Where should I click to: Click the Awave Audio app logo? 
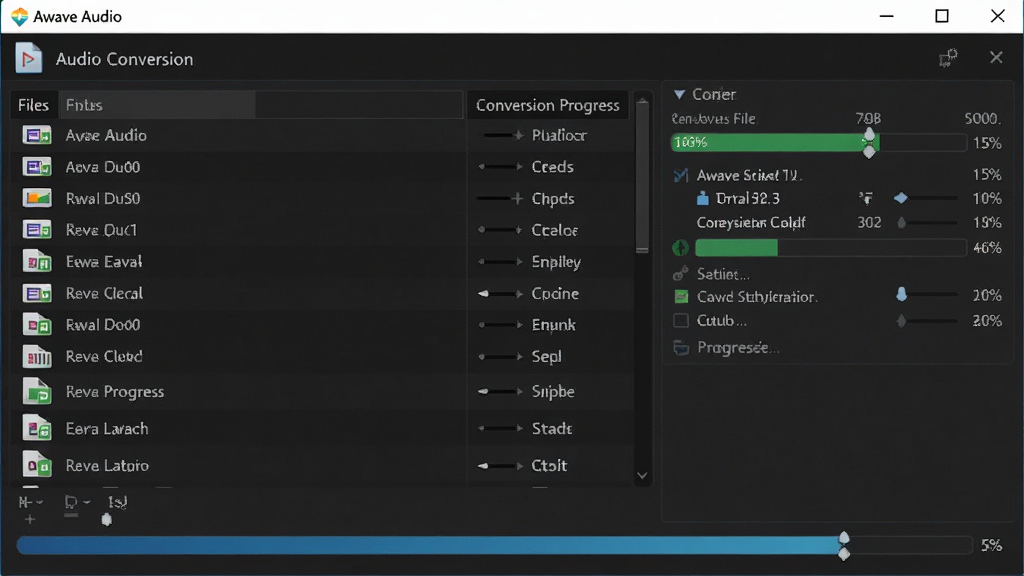[x=20, y=16]
